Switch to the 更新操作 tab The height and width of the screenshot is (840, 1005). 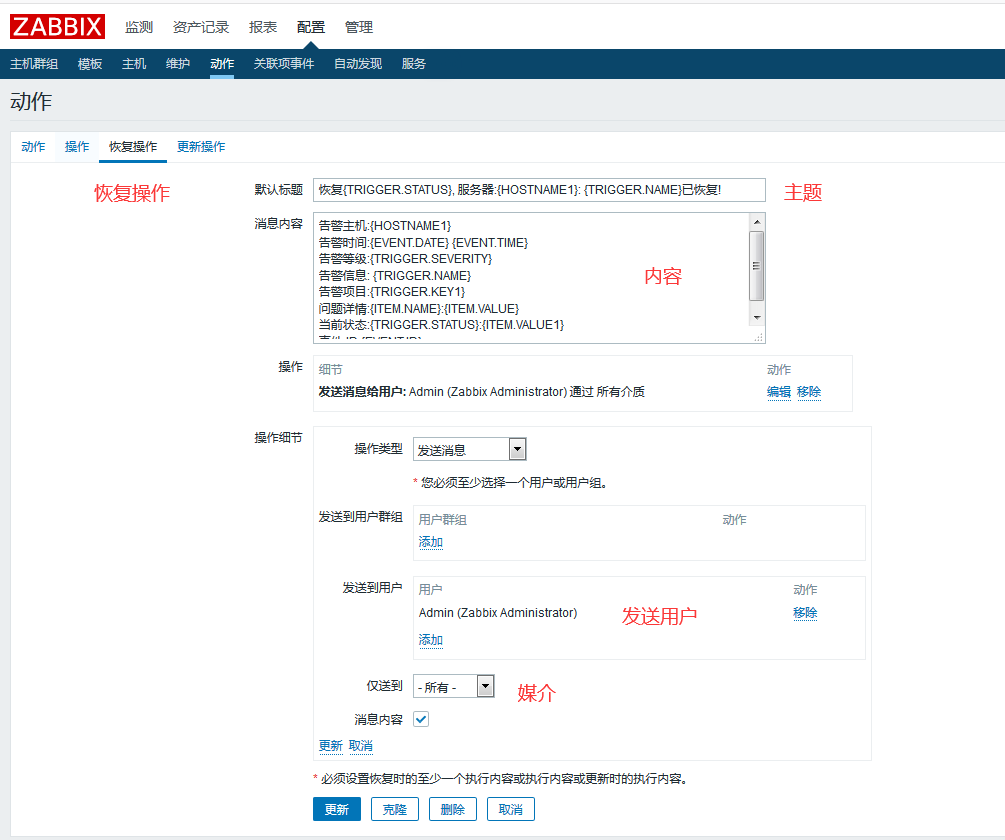201,147
